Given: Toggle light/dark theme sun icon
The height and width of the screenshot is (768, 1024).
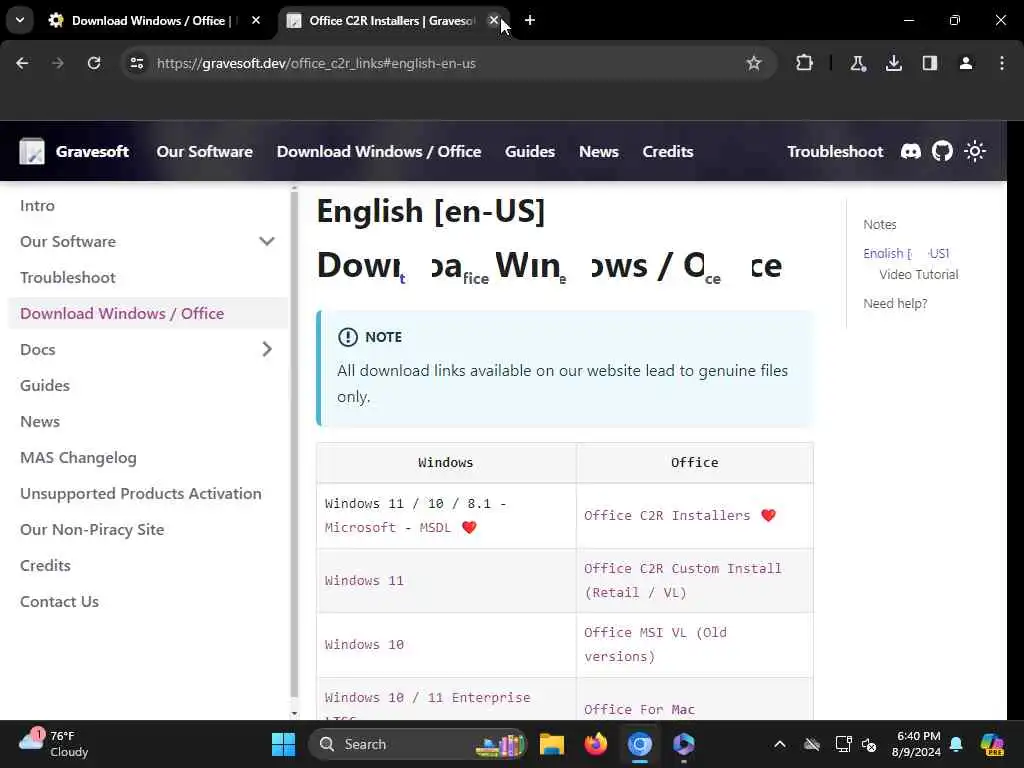Looking at the screenshot, I should pos(974,152).
